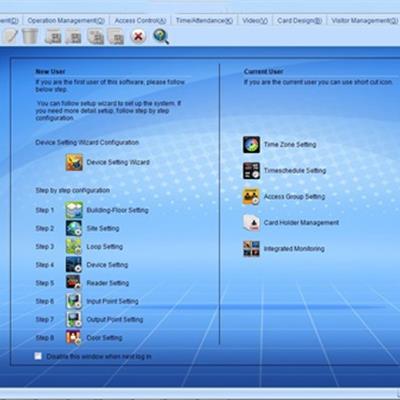Open the Video menu
This screenshot has height=400, width=400.
(255, 21)
